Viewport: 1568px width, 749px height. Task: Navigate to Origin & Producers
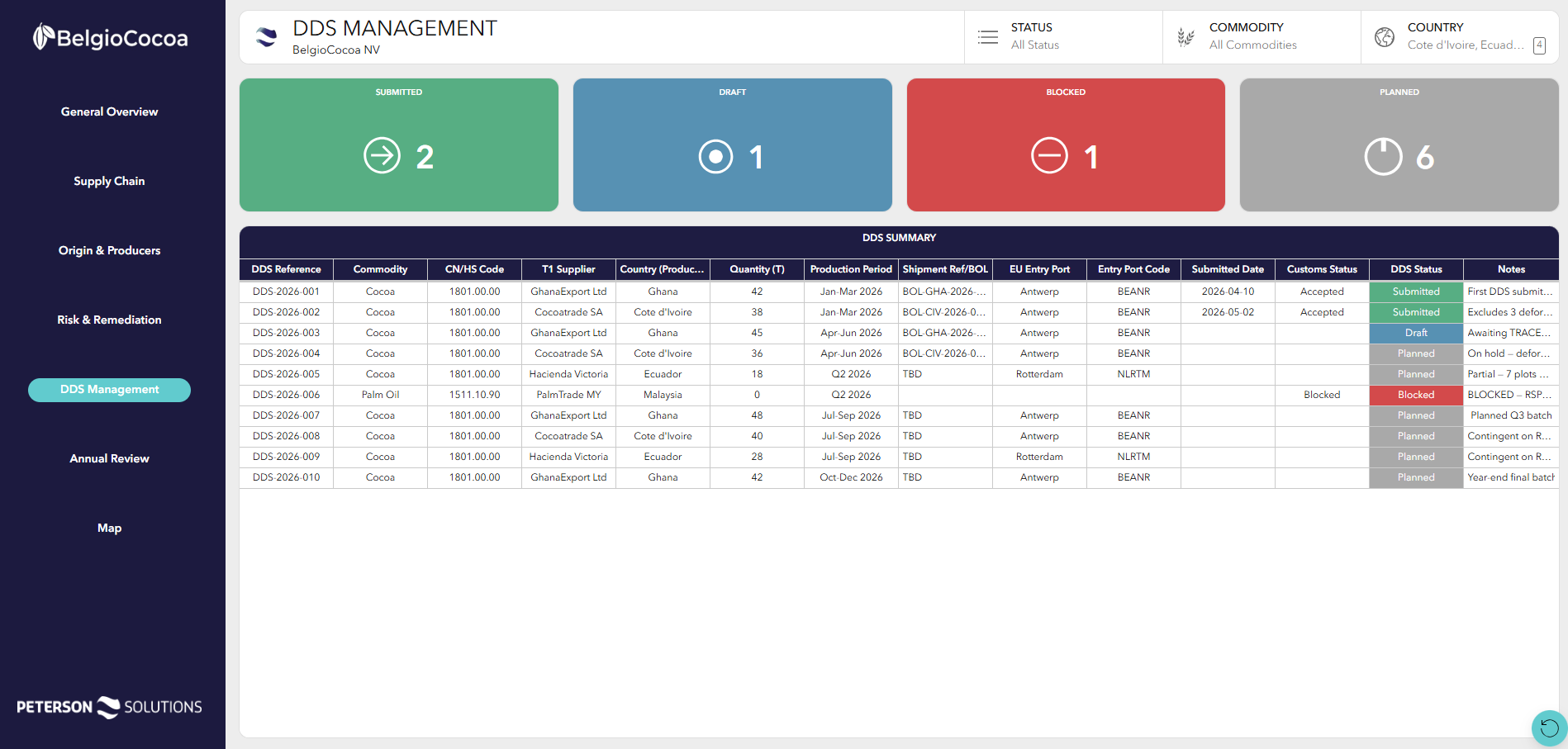coord(109,250)
